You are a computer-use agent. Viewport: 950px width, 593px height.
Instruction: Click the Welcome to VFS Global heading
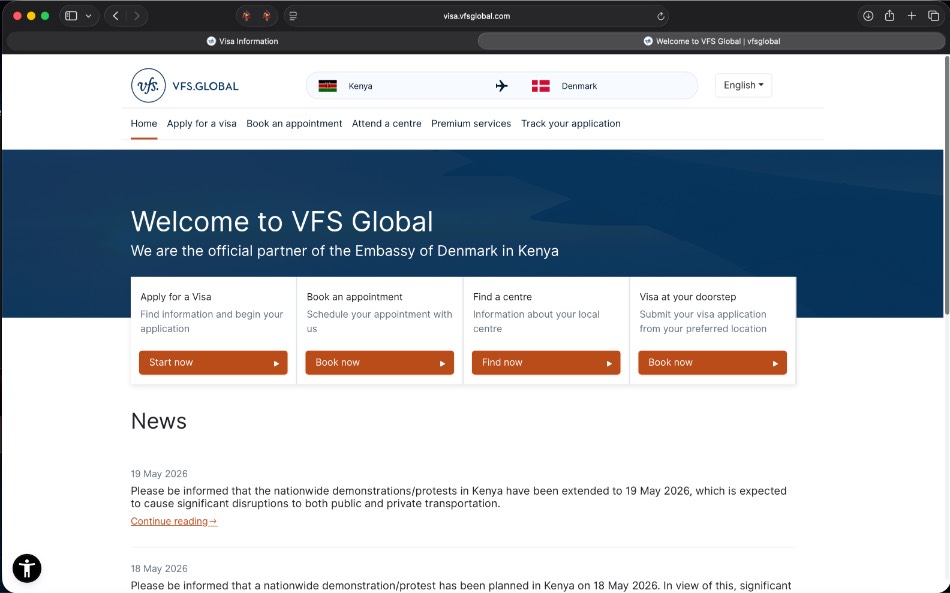click(282, 221)
